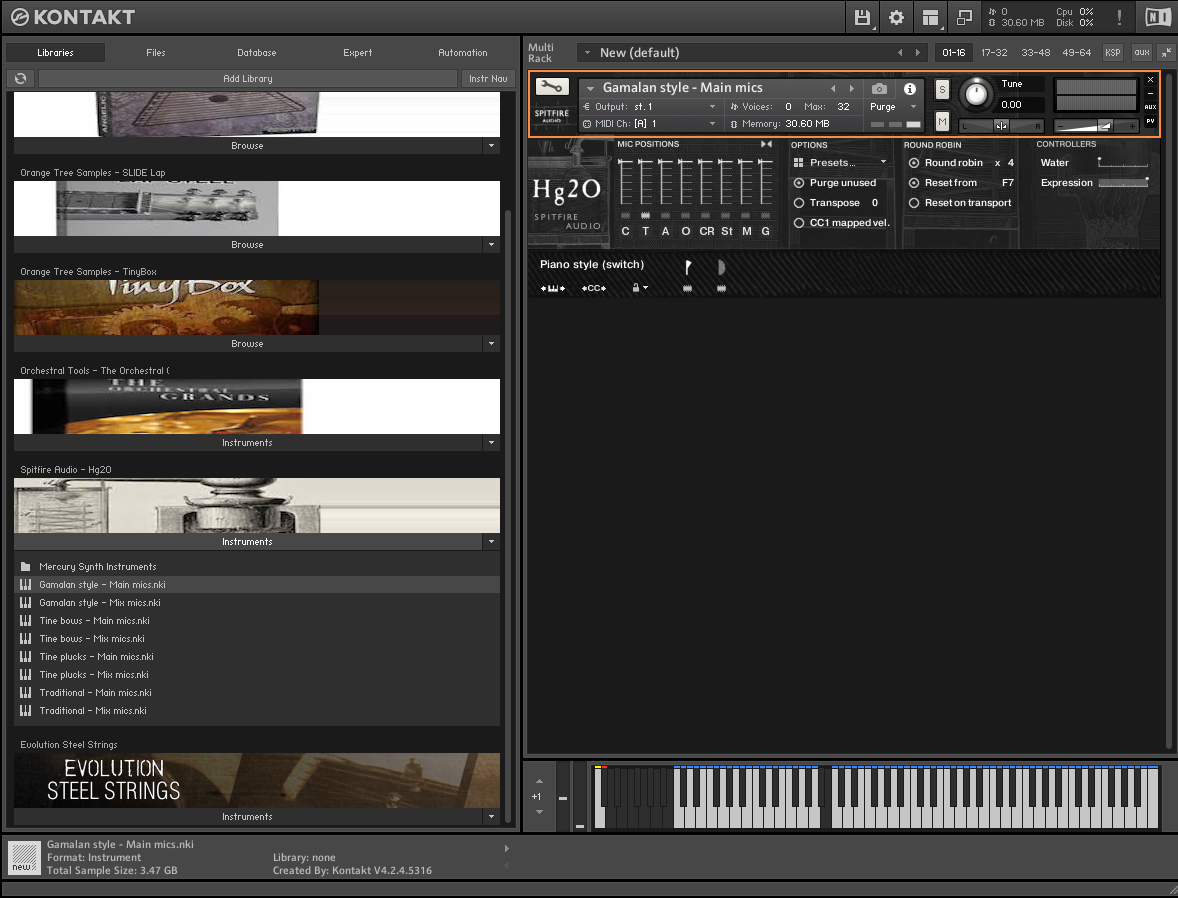Select the 17-32 rack page
The width and height of the screenshot is (1178, 898).
coord(994,53)
